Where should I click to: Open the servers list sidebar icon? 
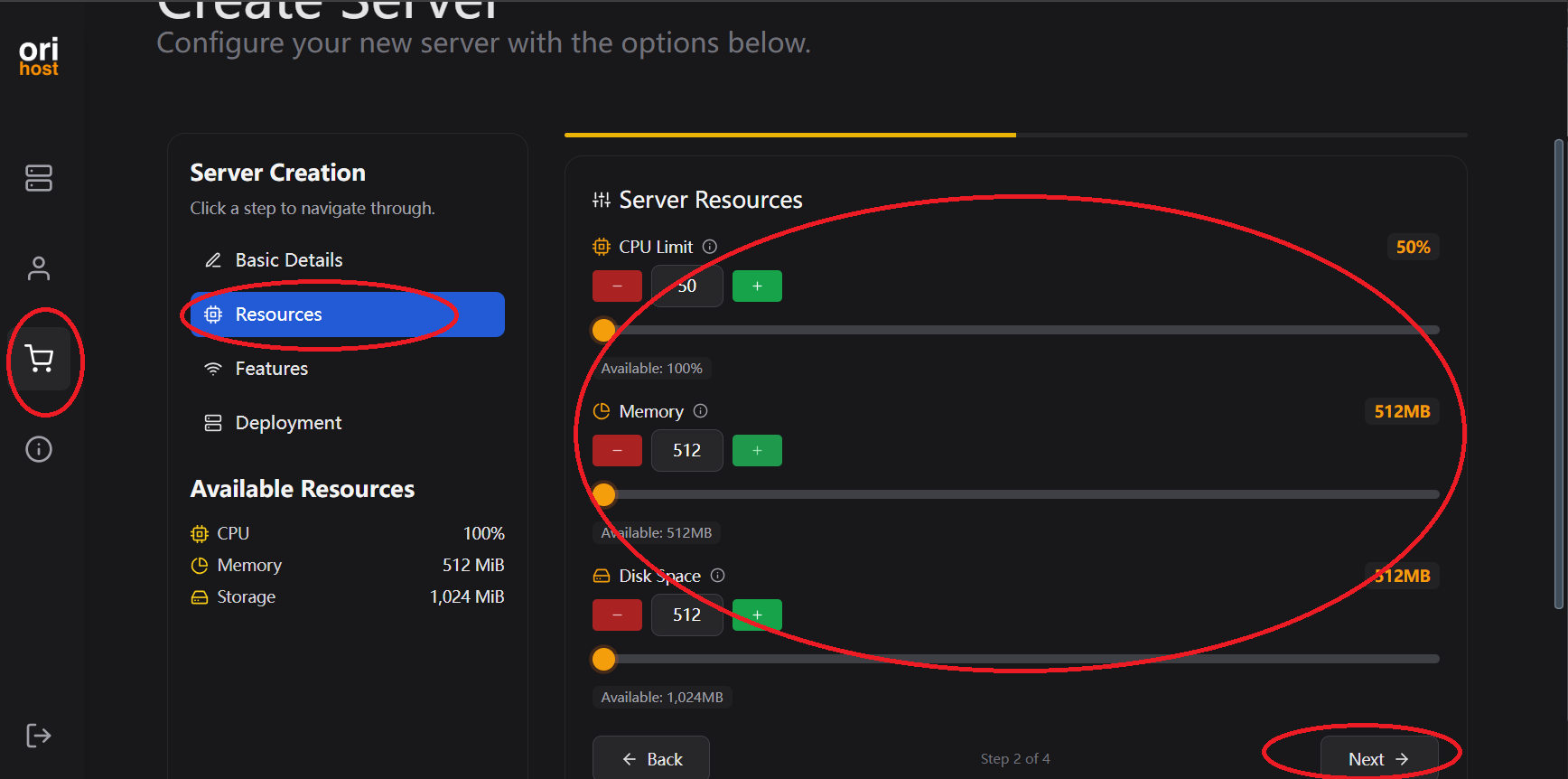(x=39, y=178)
